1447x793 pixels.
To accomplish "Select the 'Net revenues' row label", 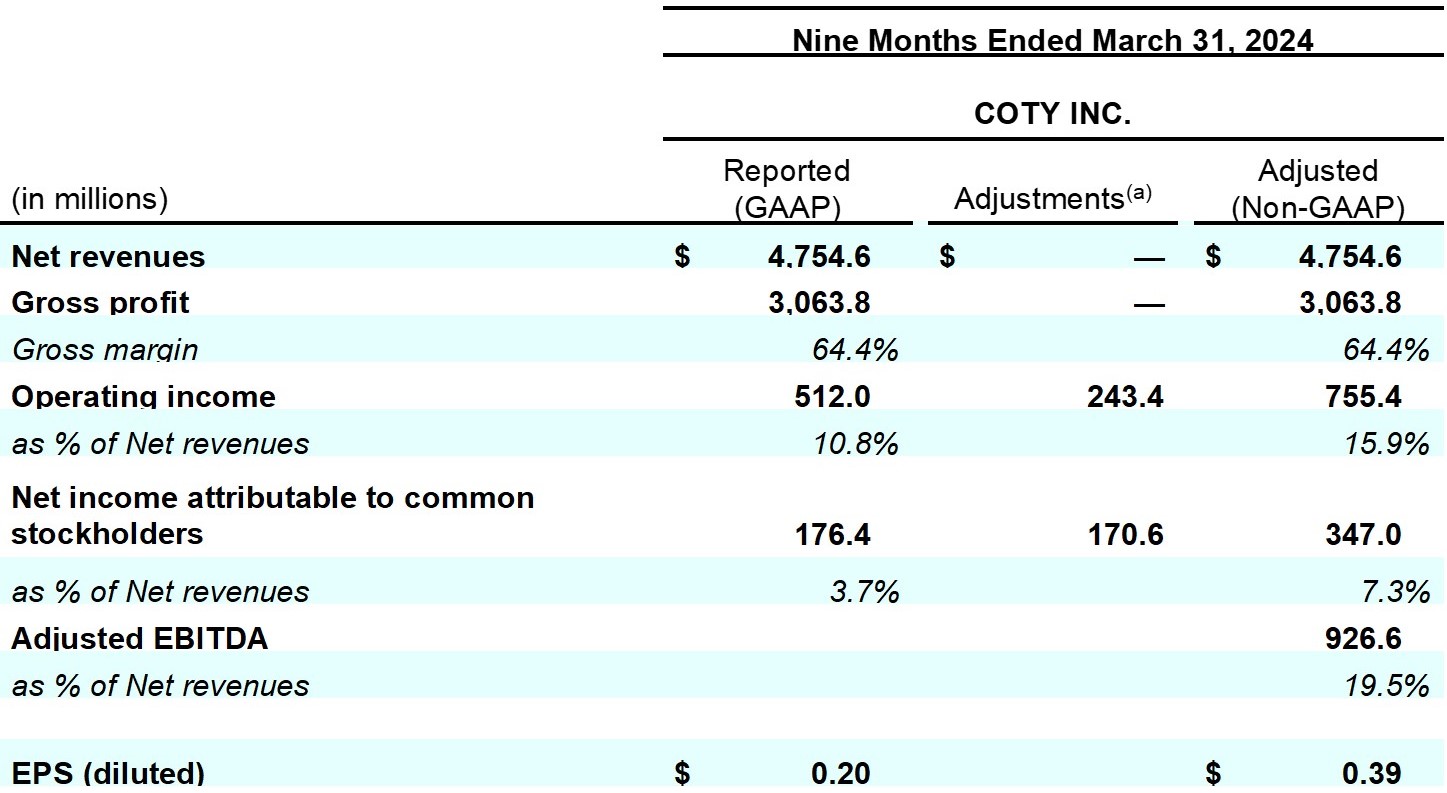I will coord(108,256).
